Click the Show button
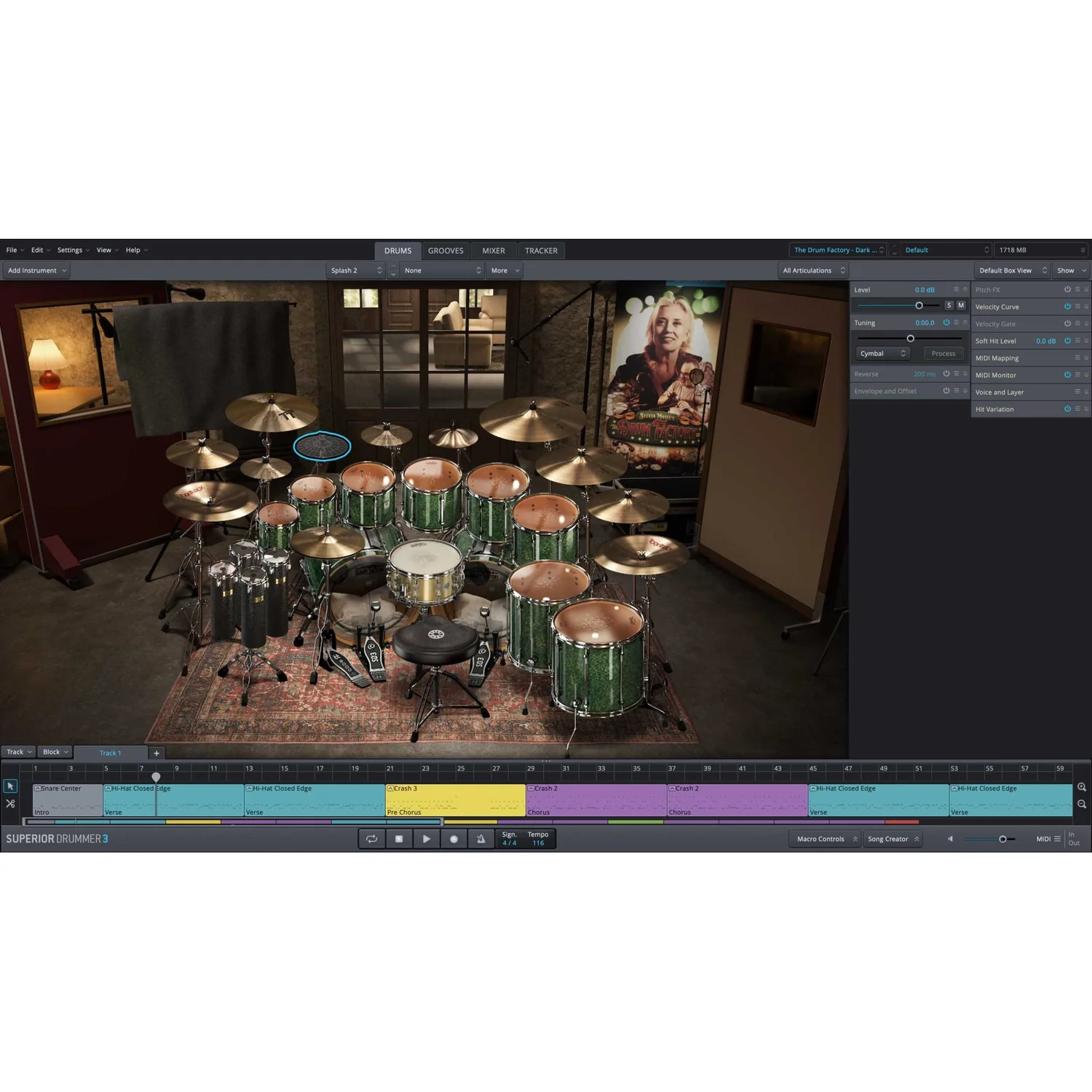 click(1070, 270)
